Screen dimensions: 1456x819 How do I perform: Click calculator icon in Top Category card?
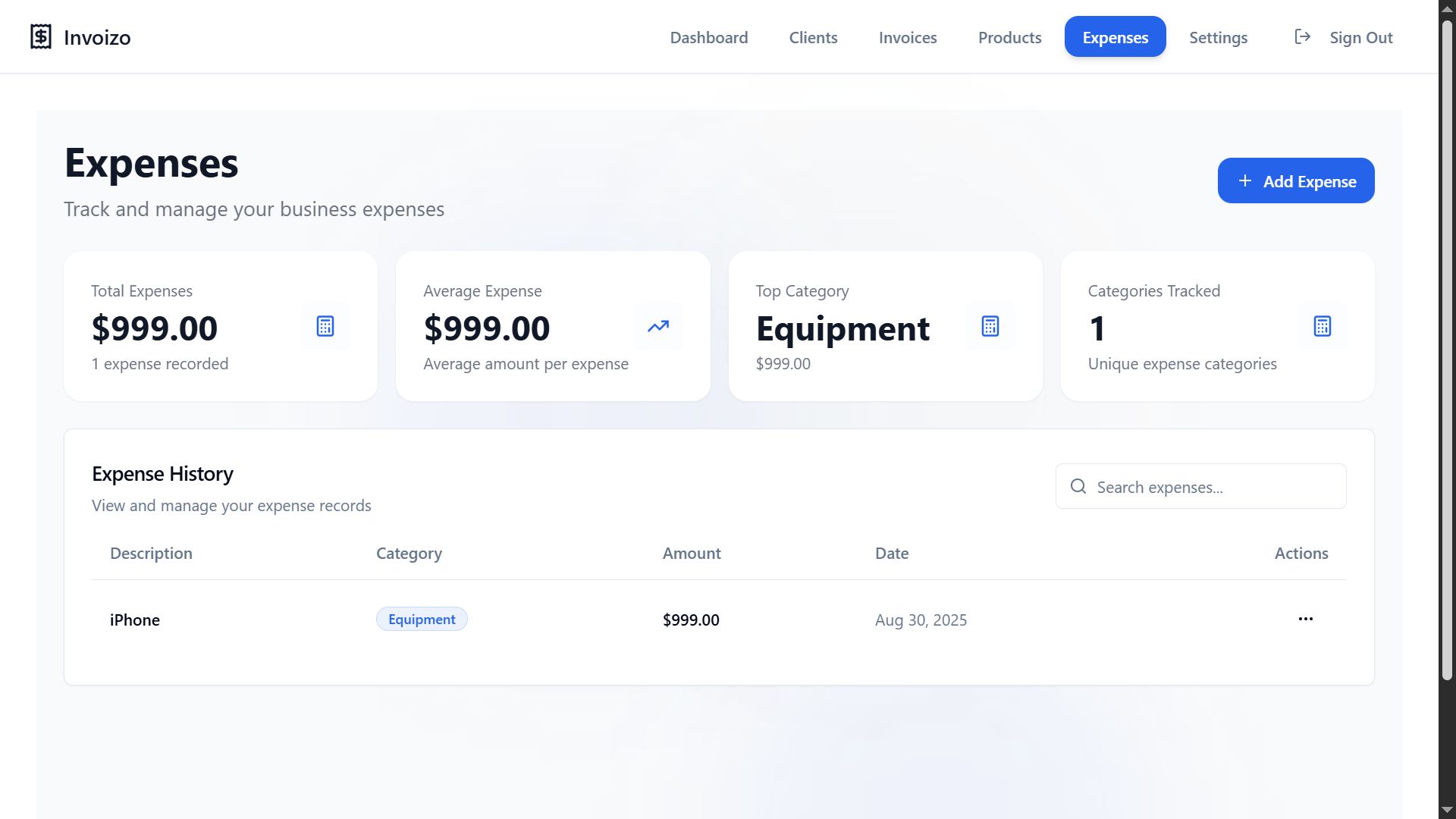point(990,326)
